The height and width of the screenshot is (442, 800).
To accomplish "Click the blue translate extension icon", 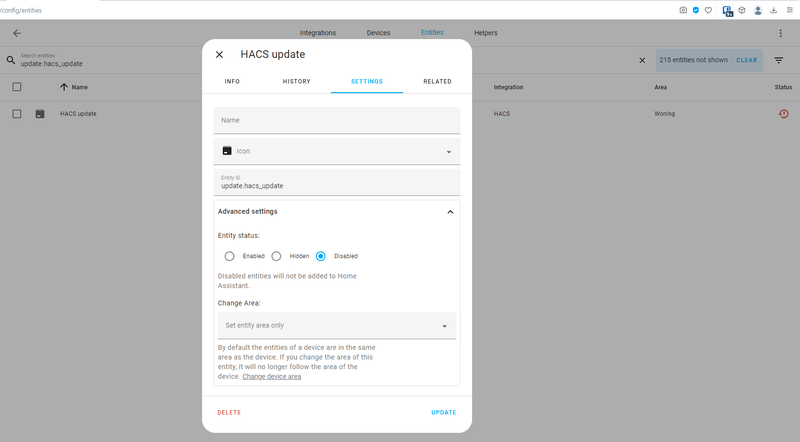I will pyautogui.click(x=728, y=11).
